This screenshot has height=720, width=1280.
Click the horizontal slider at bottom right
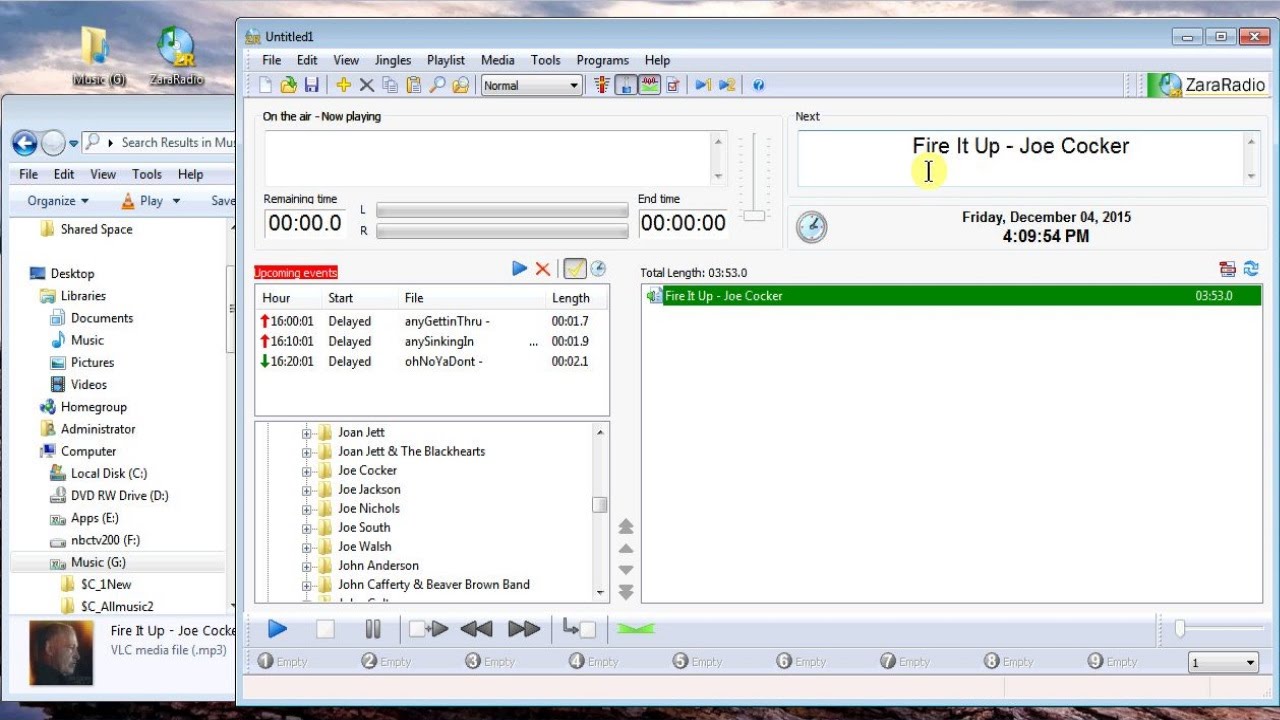(x=1180, y=628)
